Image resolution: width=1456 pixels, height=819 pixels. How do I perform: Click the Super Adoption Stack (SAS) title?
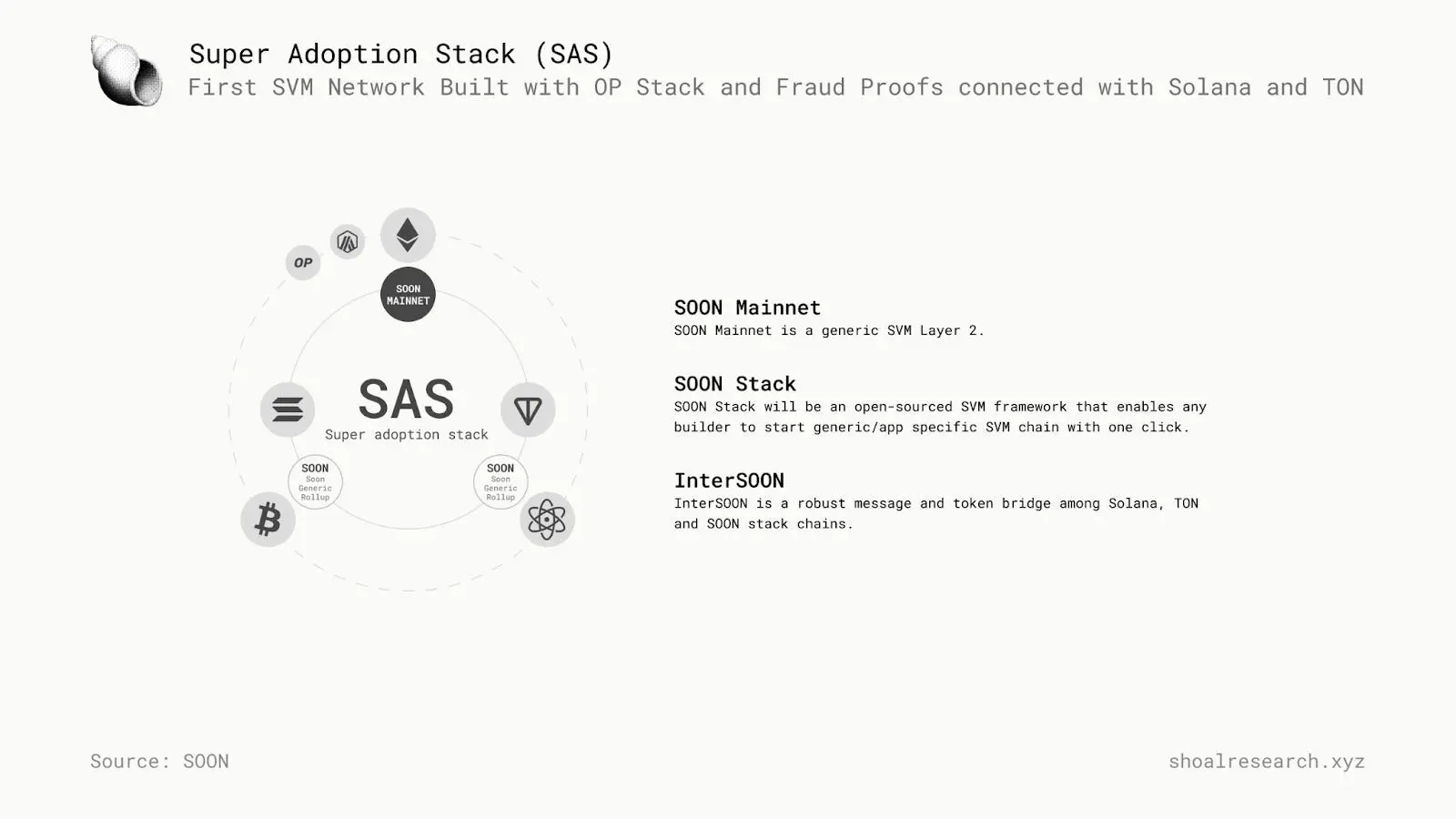[401, 54]
